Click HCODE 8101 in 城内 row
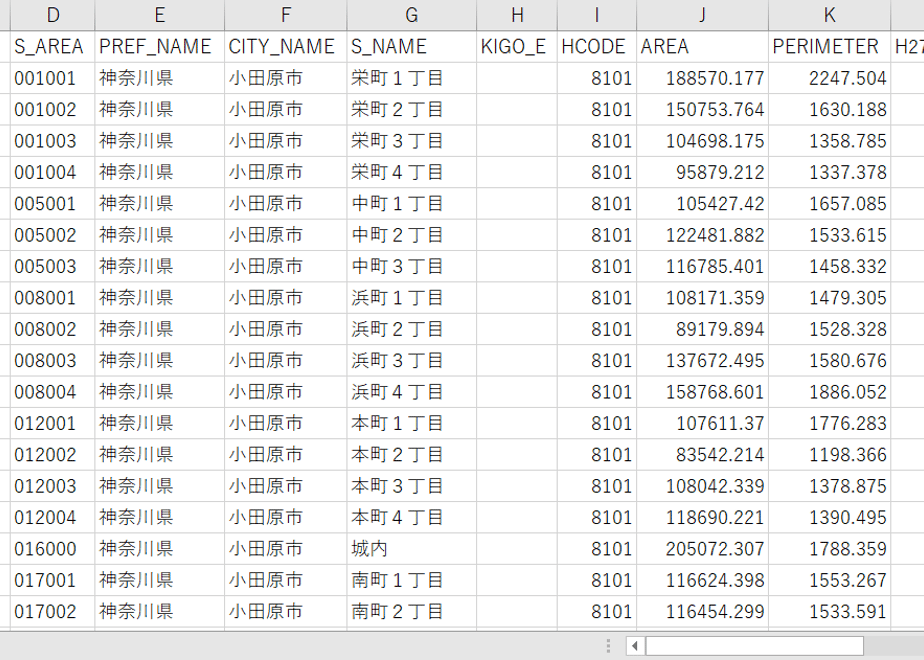 (596, 549)
